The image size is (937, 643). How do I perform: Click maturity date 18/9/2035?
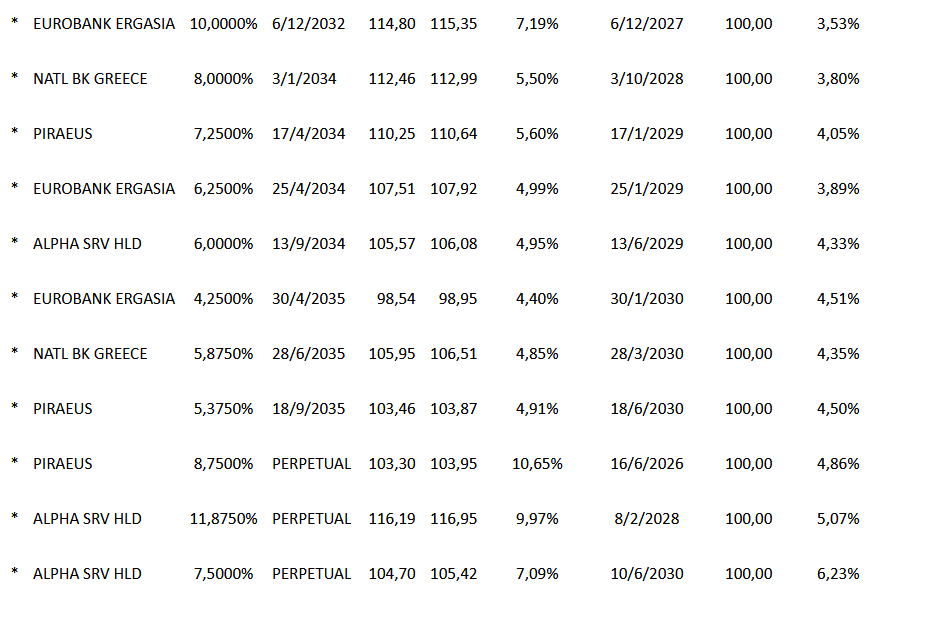click(x=308, y=409)
